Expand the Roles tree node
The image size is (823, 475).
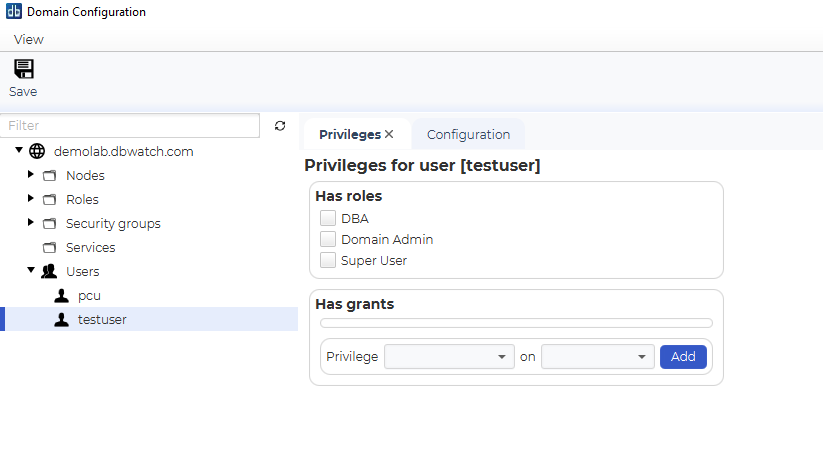tap(30, 198)
